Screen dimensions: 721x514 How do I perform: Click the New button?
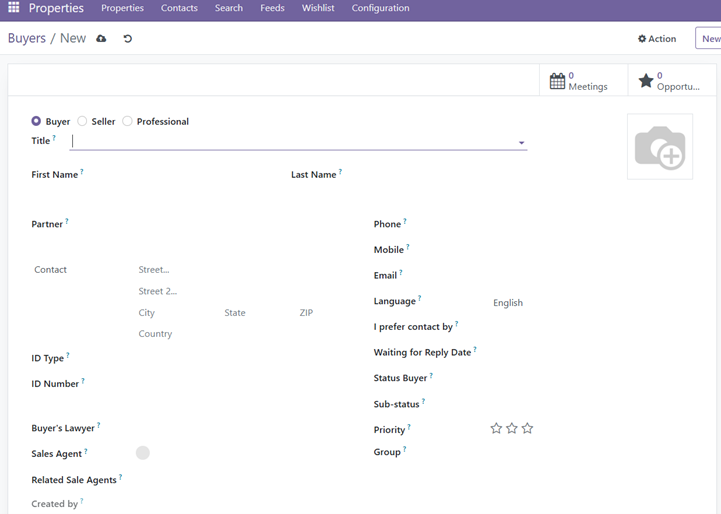tap(710, 39)
